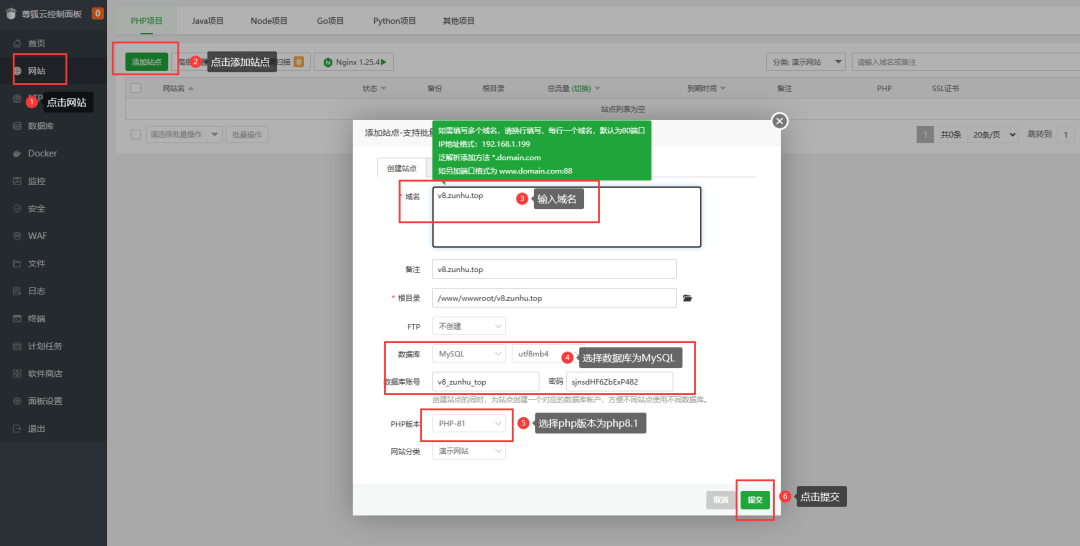
Task: Open the MySQL database type dropdown
Action: pos(468,354)
